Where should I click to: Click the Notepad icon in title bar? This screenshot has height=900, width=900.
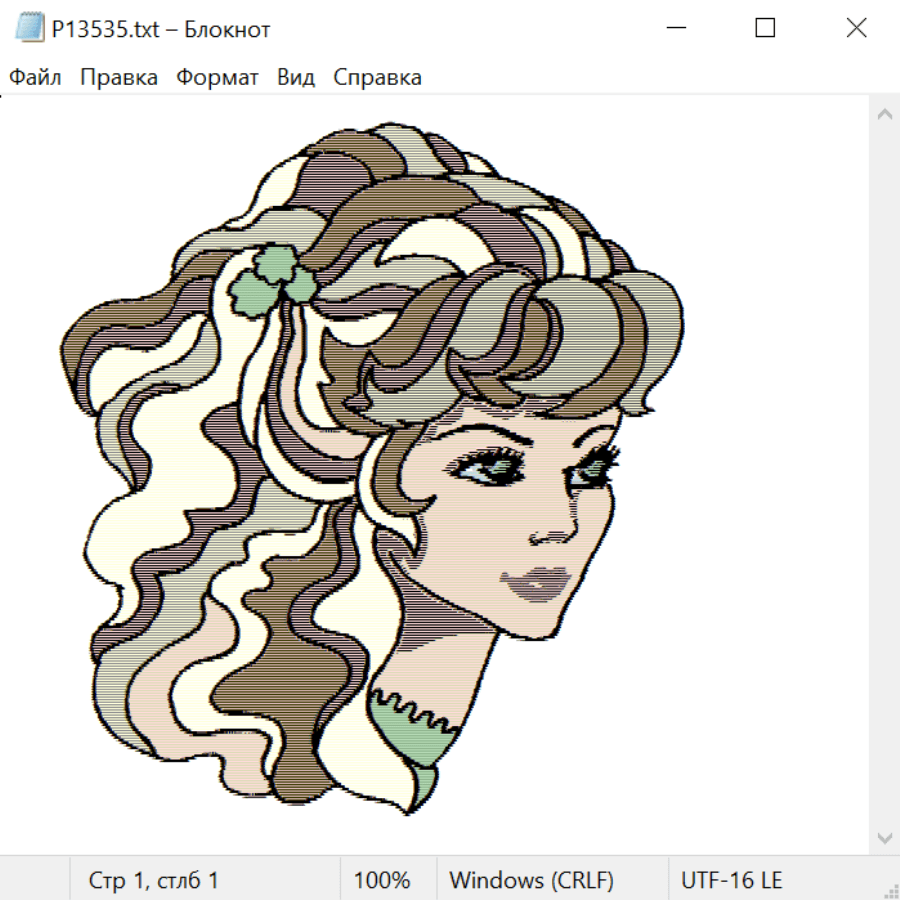point(29,29)
